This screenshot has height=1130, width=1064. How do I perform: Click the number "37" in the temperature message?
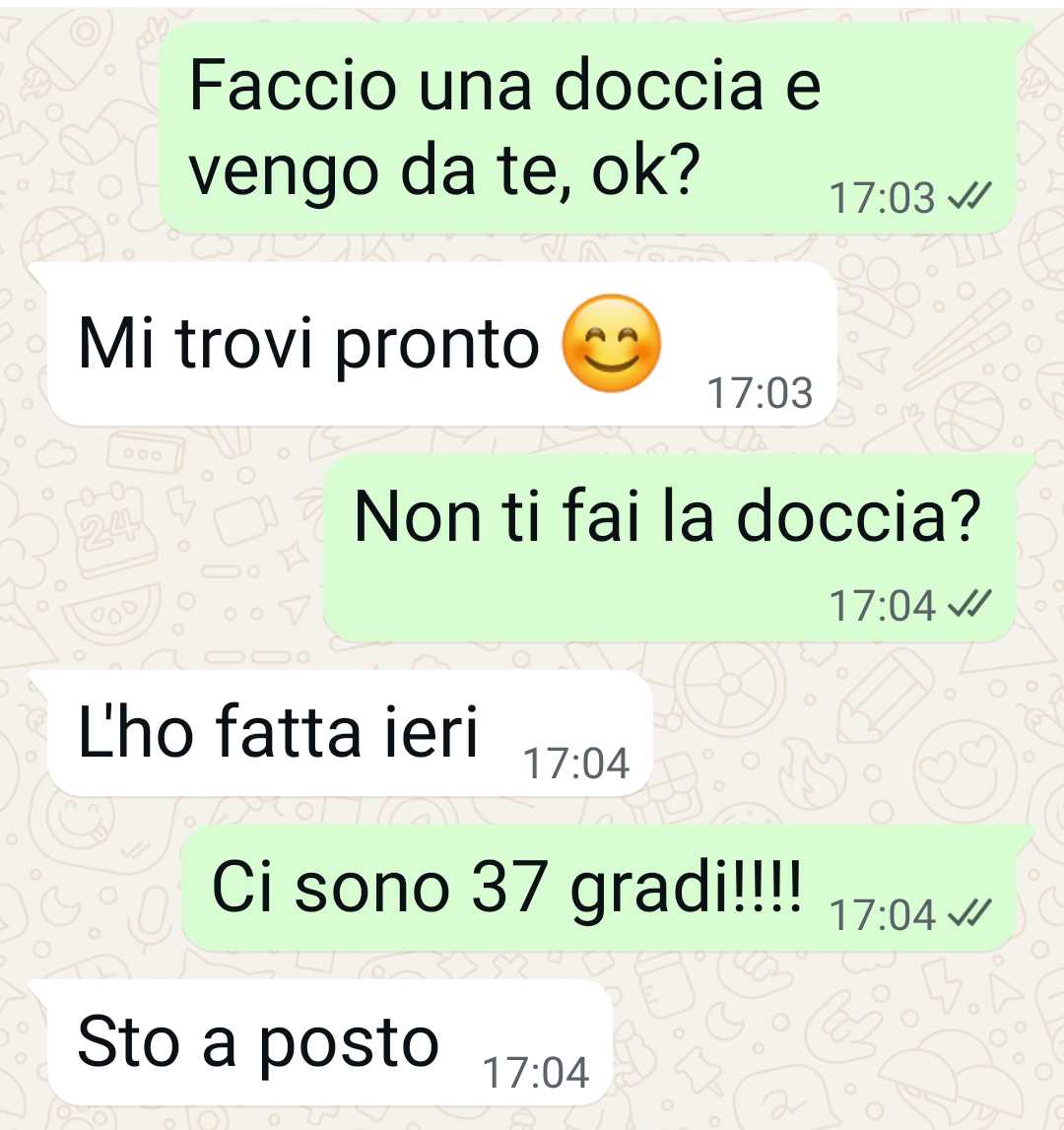pos(507,887)
